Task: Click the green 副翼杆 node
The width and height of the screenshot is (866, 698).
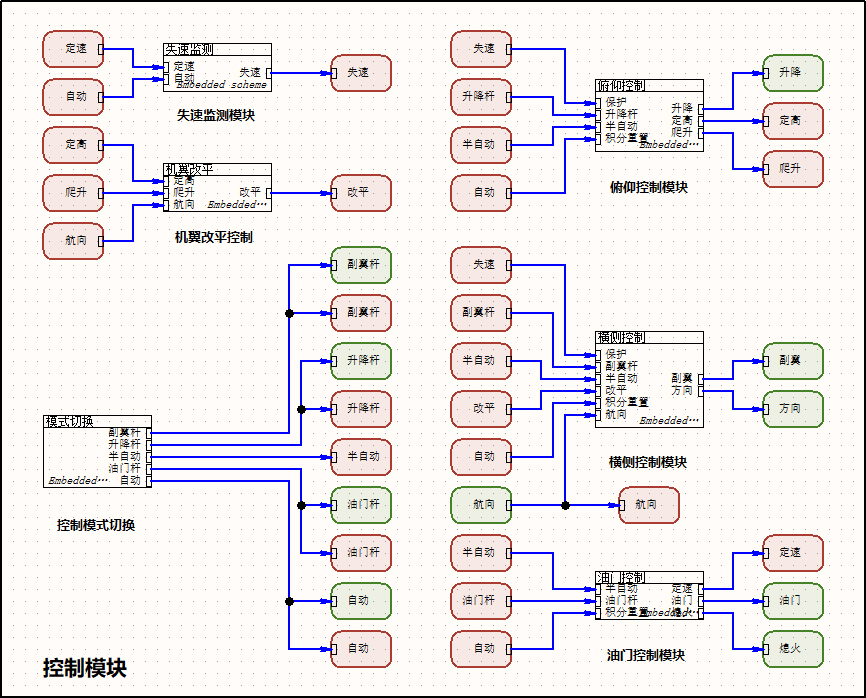Action: 361,265
